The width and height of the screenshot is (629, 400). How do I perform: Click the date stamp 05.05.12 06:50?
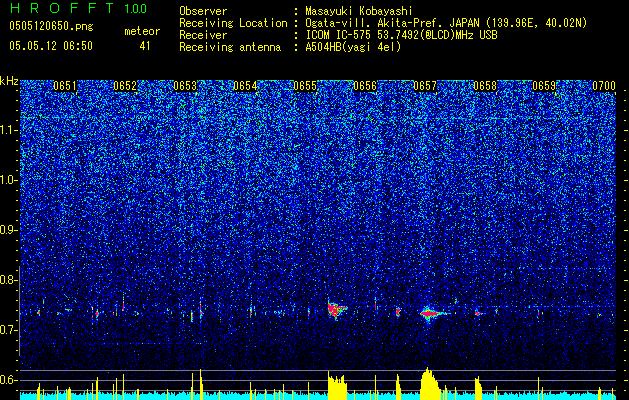(x=51, y=46)
